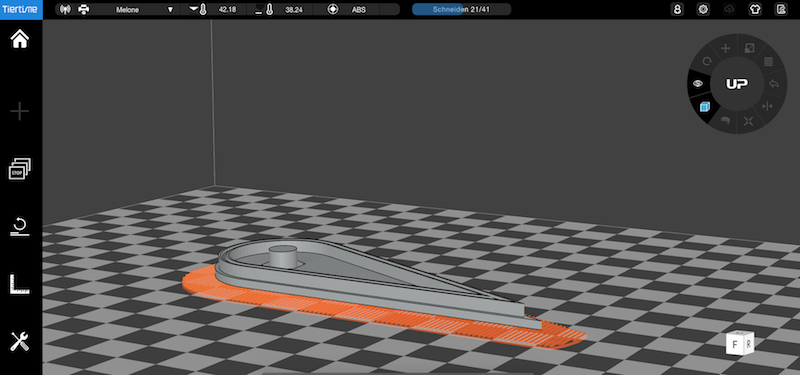The image size is (800, 375).
Task: Click the F face of view cube
Action: point(735,344)
